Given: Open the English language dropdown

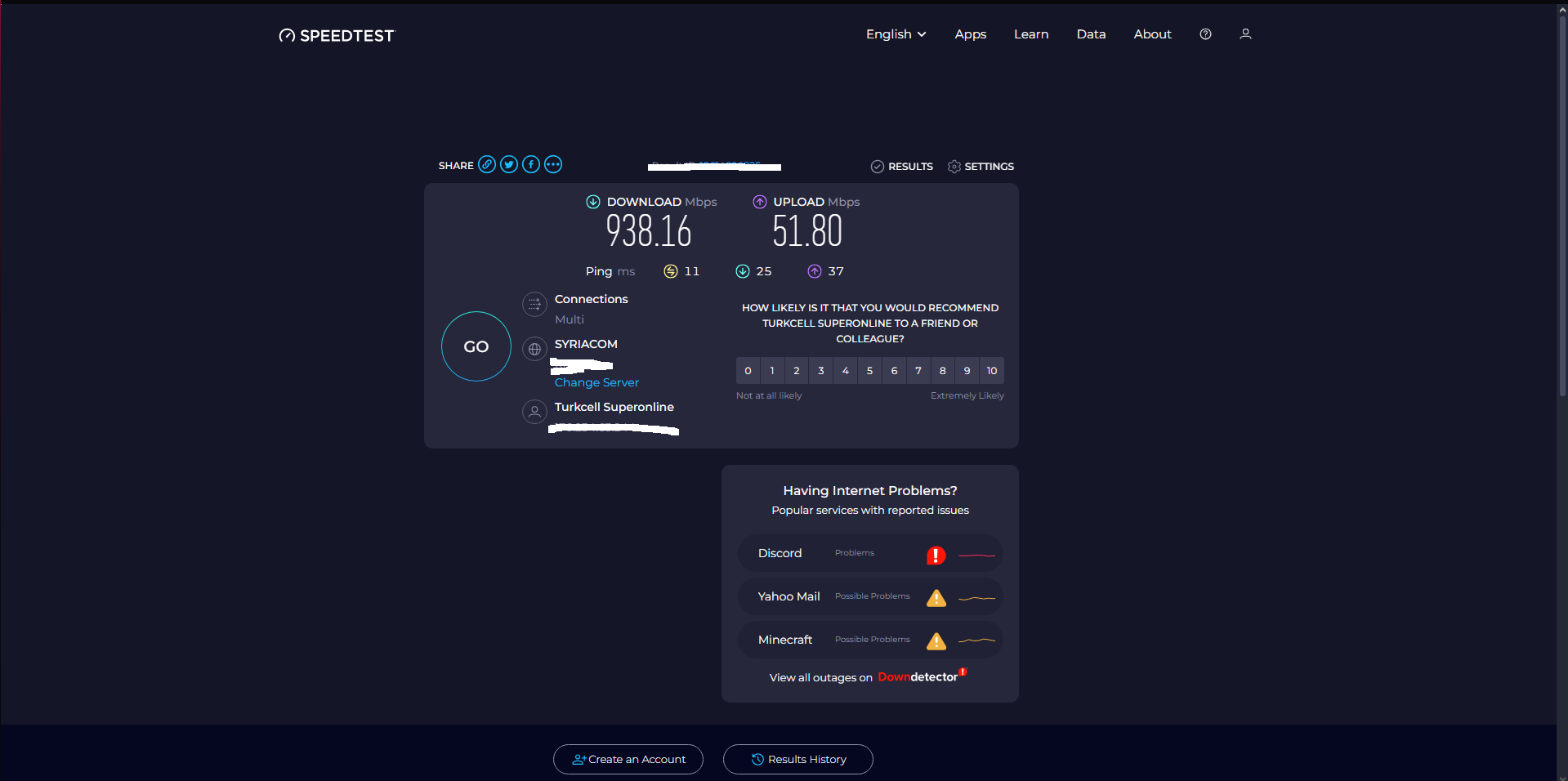Looking at the screenshot, I should pyautogui.click(x=896, y=34).
